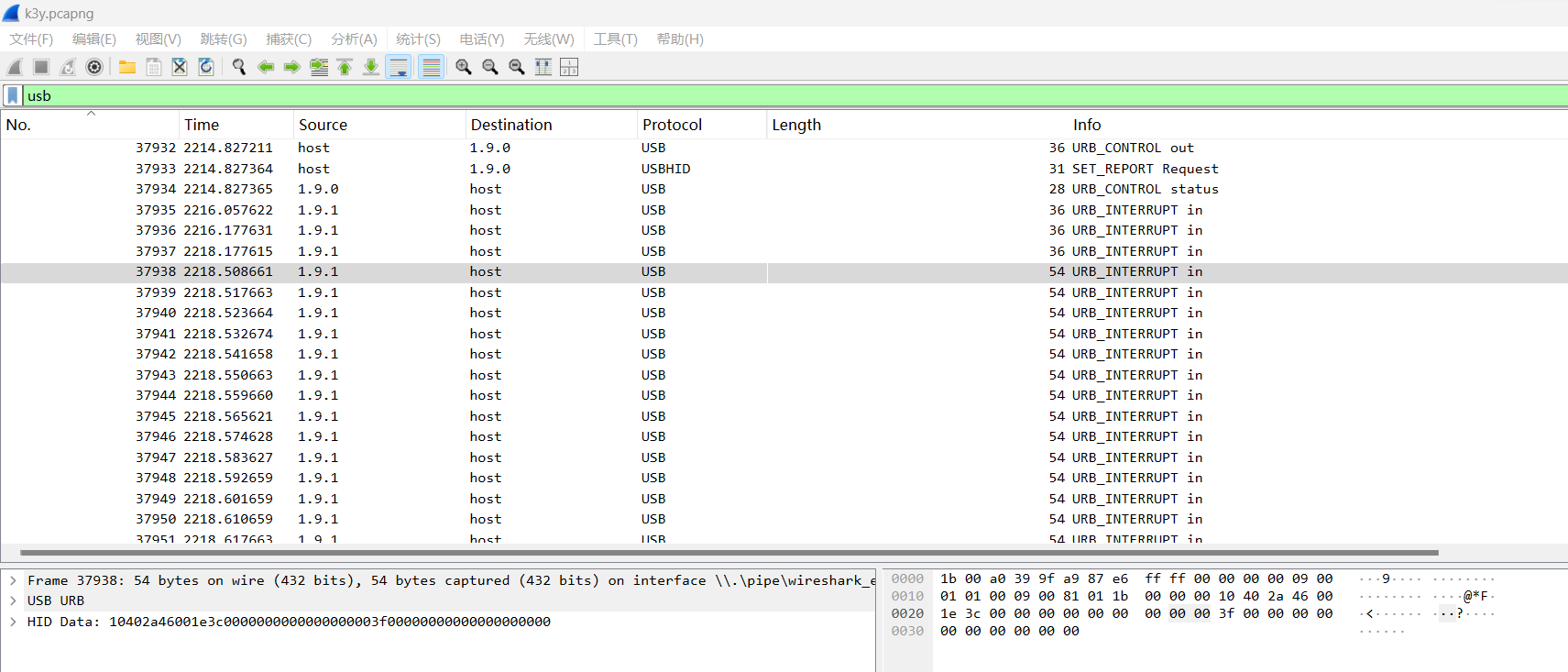Open a capture file folder icon

[x=127, y=67]
